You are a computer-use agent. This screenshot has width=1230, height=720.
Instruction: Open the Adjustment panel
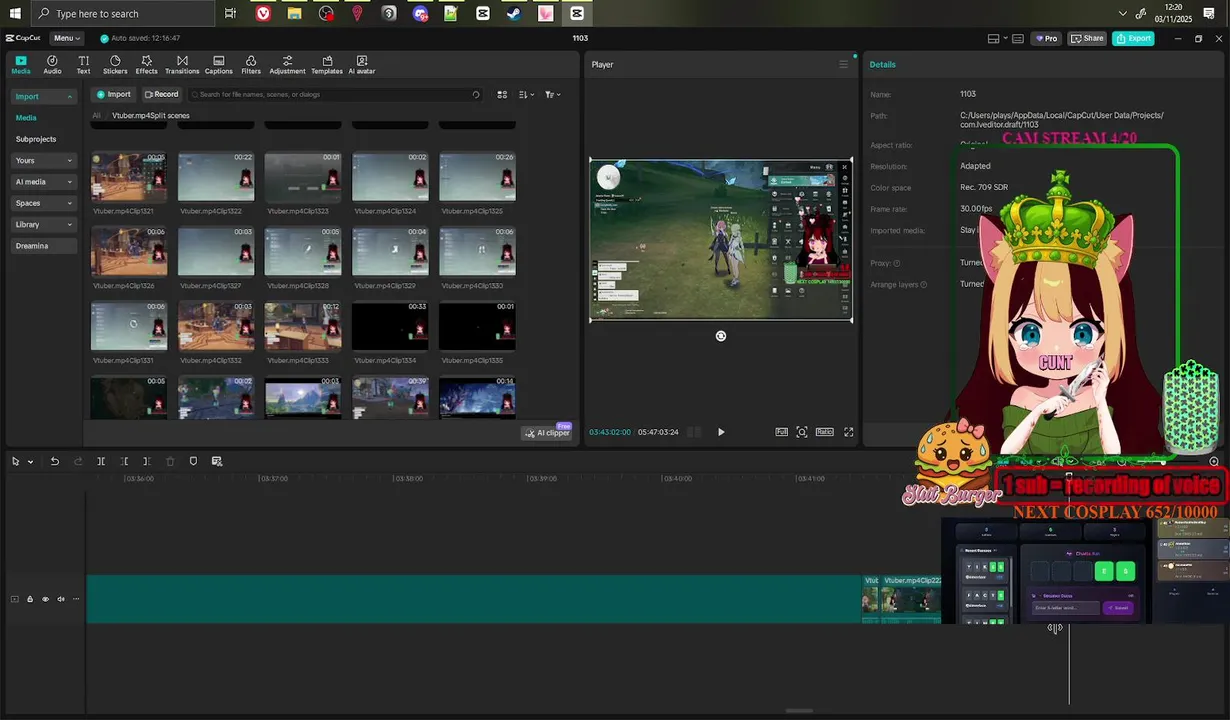coord(287,65)
